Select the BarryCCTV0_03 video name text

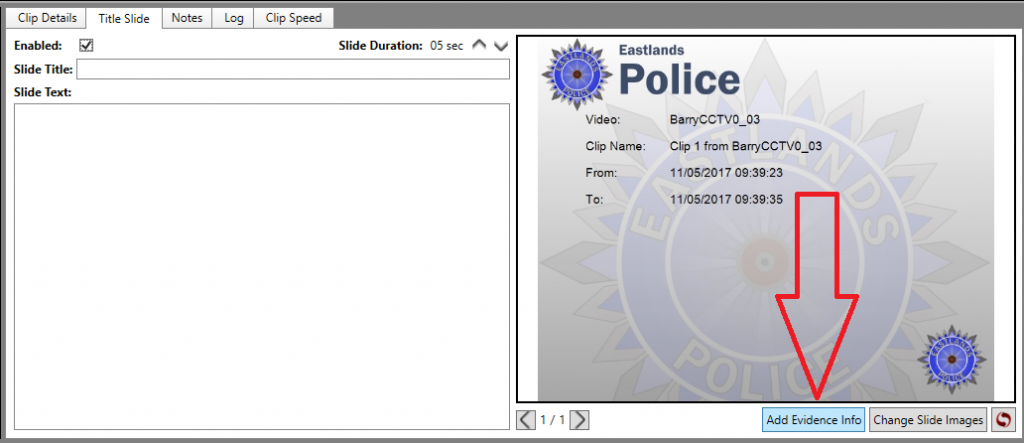[x=714, y=120]
